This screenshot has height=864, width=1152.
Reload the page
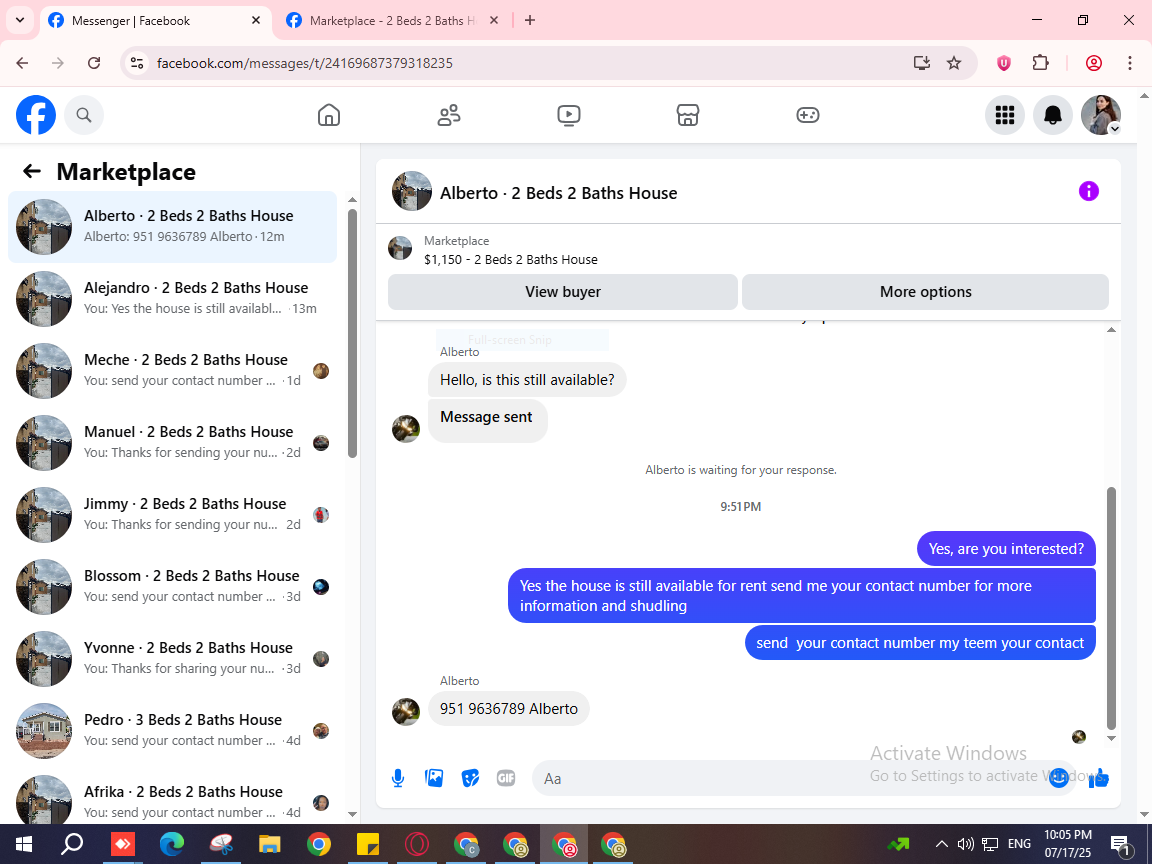click(x=94, y=63)
